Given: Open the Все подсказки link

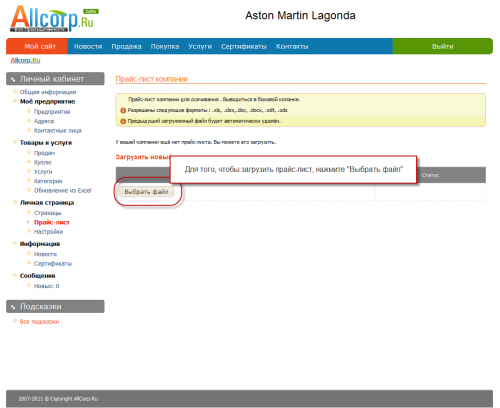Looking at the screenshot, I should click(x=39, y=322).
